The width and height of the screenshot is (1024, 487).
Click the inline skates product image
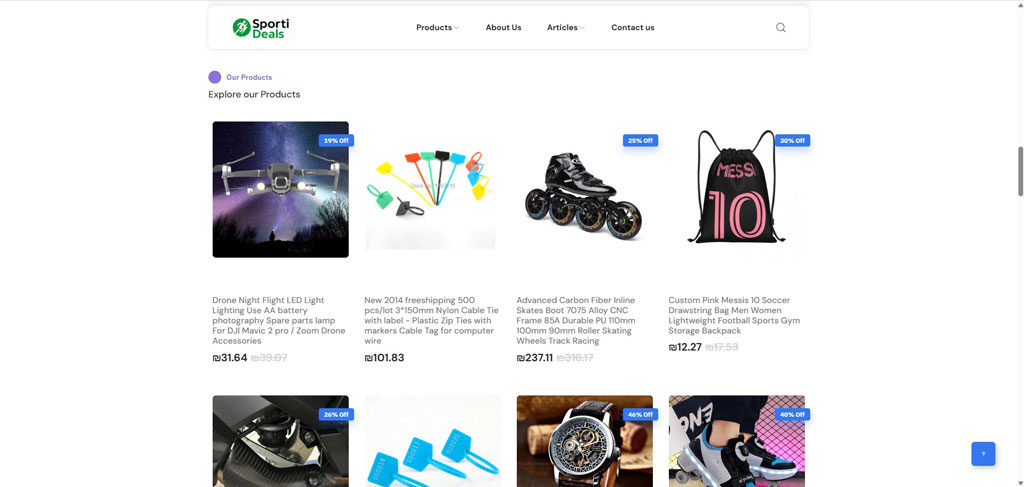point(584,189)
